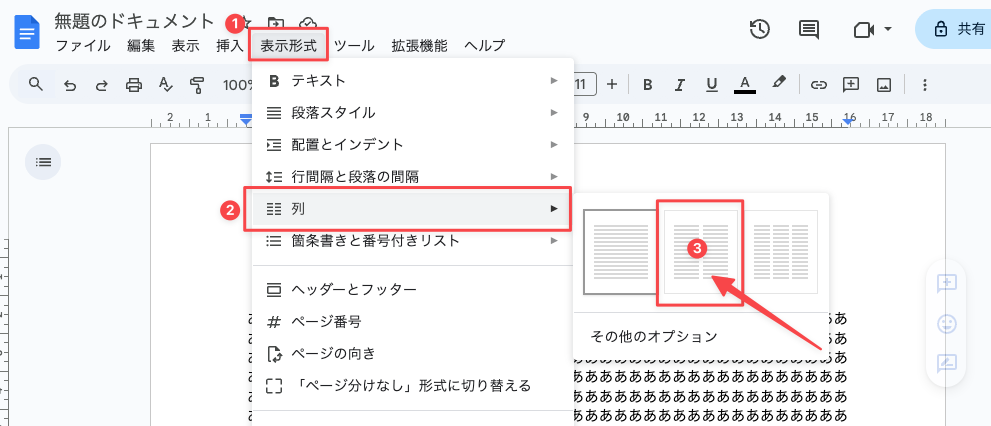Toggle underline formatting in toolbar
Image resolution: width=991 pixels, height=426 pixels.
coord(712,85)
